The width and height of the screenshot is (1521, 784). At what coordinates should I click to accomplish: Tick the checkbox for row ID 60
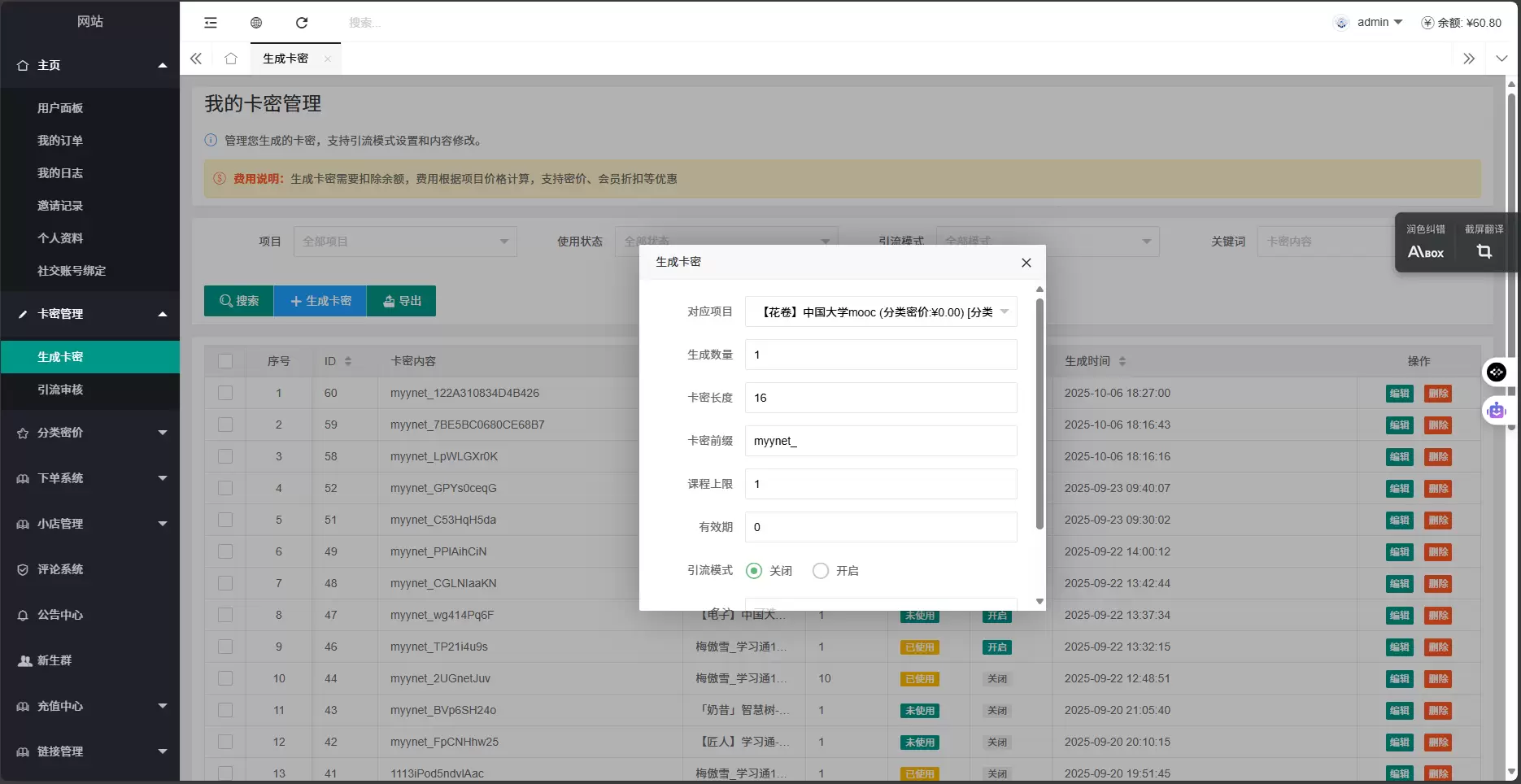coord(225,393)
